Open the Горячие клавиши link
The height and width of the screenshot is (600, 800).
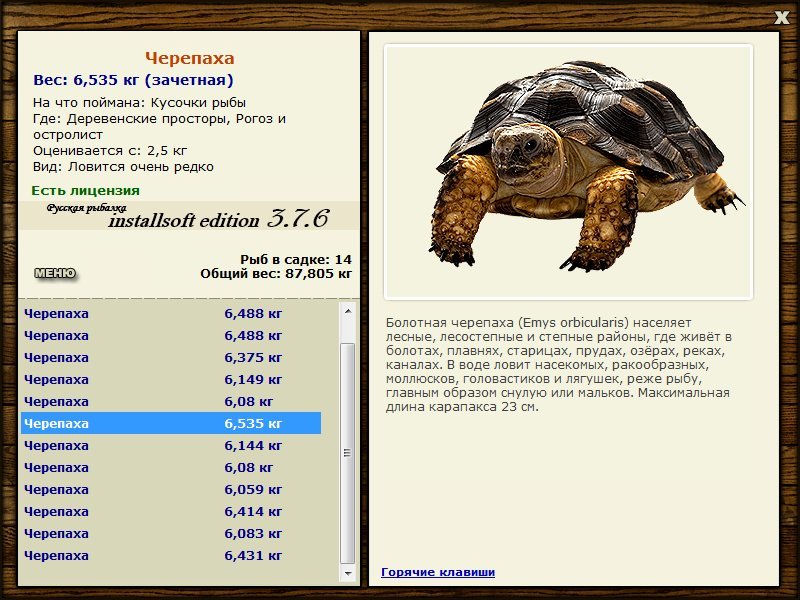point(438,572)
